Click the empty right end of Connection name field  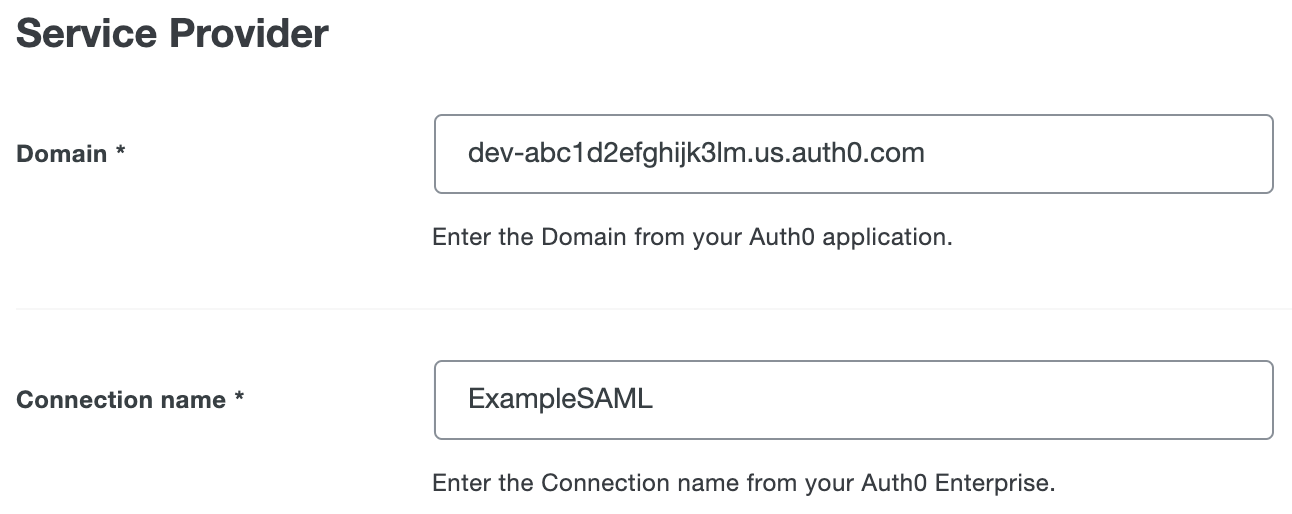pos(1100,400)
